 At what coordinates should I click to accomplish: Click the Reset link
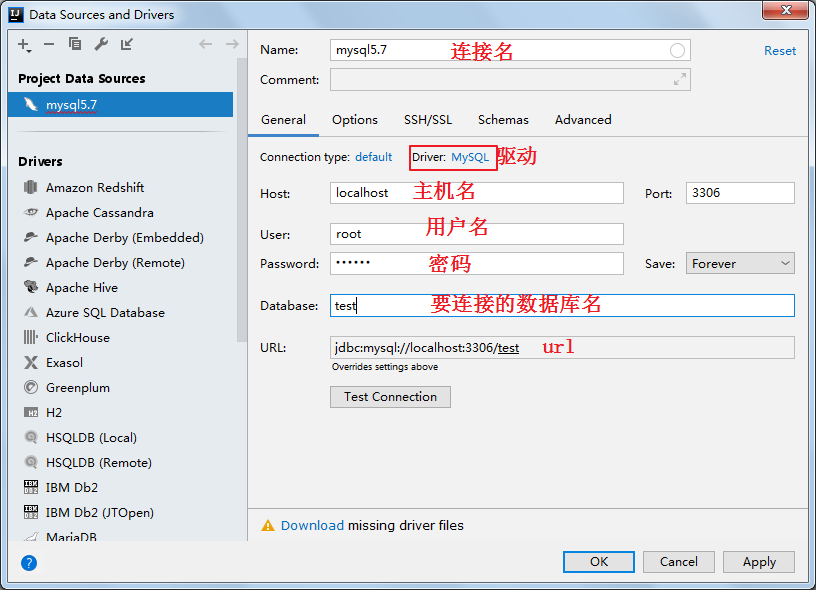[780, 51]
